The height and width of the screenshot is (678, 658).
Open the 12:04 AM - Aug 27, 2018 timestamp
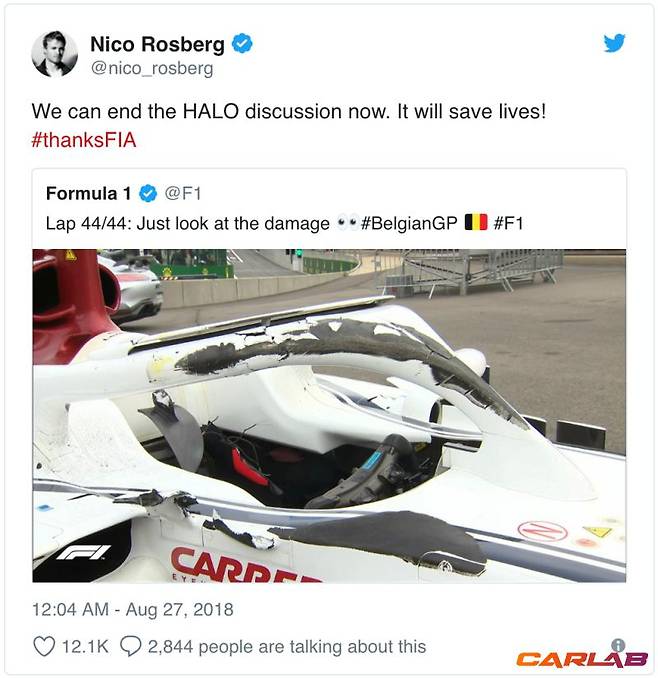133,610
